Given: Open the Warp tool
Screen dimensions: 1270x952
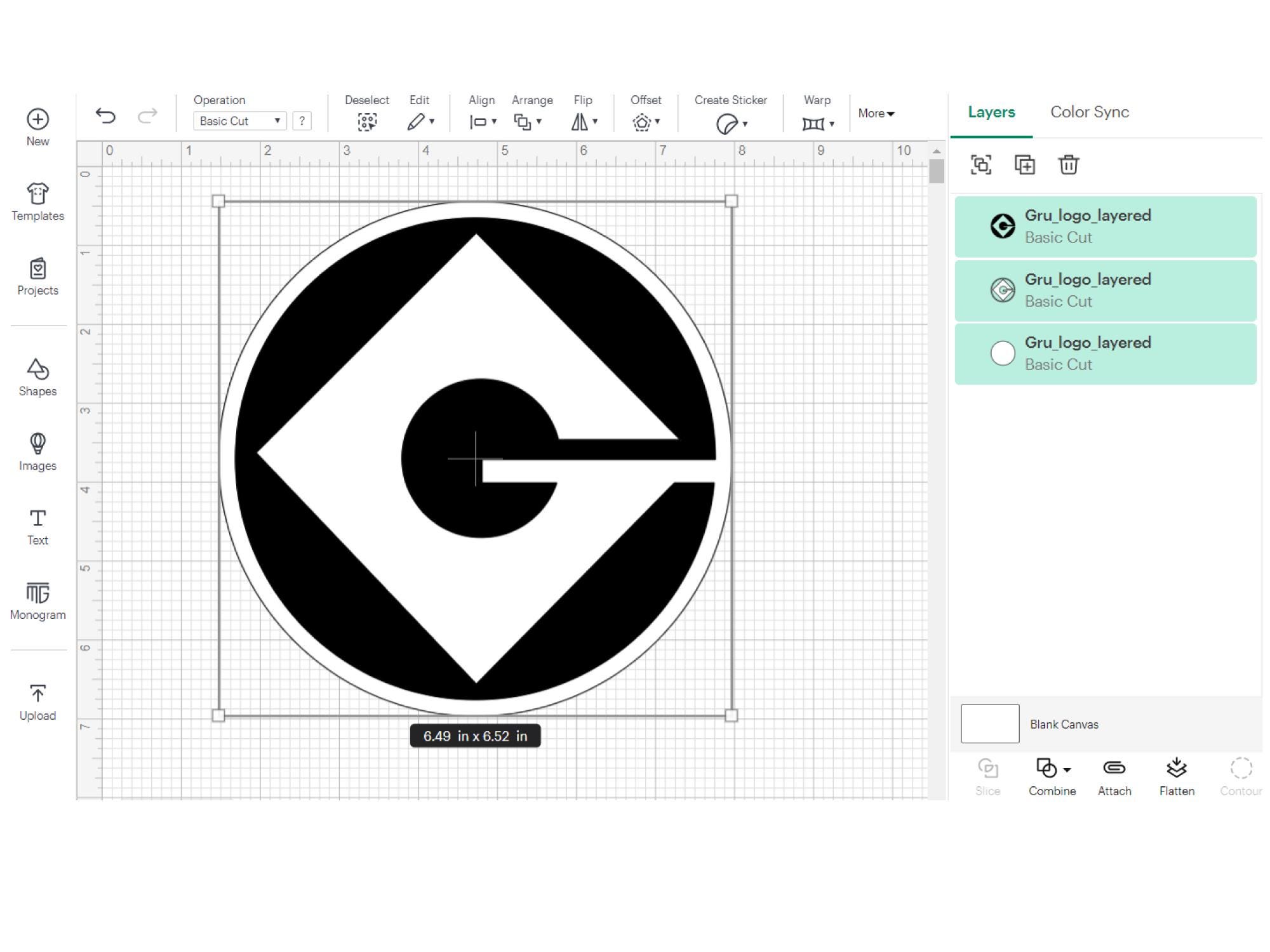Looking at the screenshot, I should [x=815, y=121].
